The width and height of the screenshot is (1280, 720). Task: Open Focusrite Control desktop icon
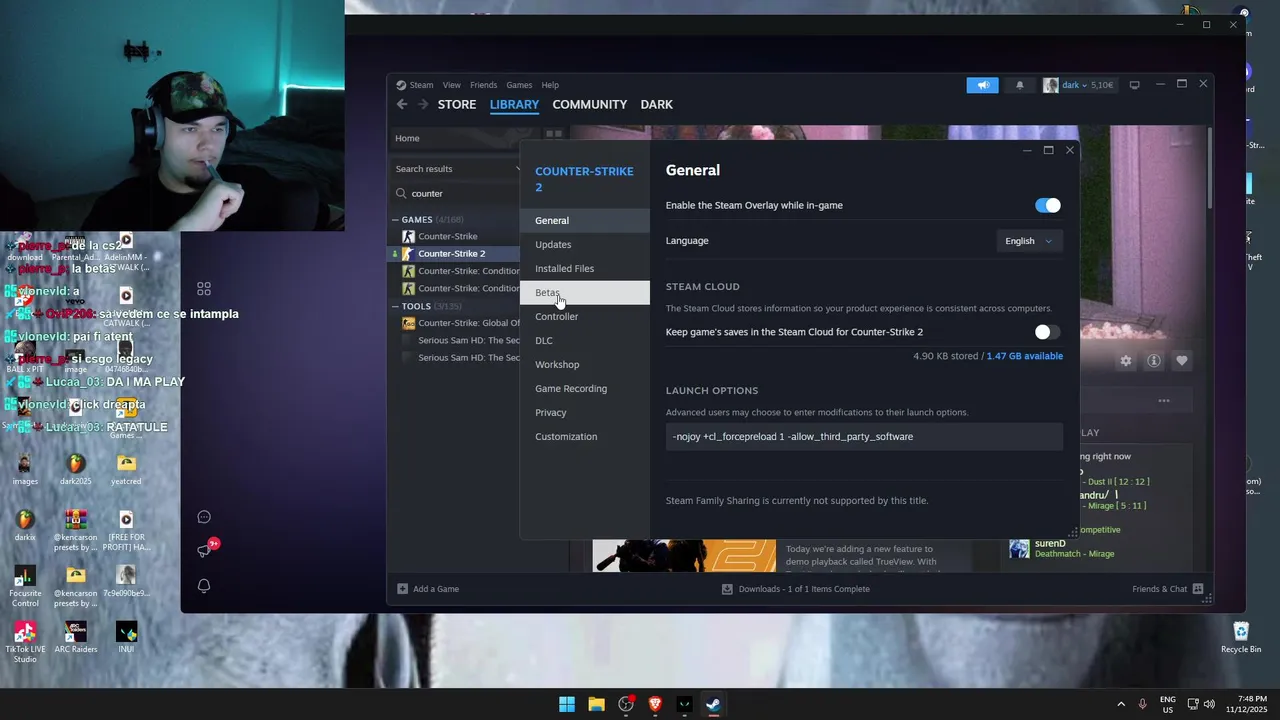coord(25,585)
